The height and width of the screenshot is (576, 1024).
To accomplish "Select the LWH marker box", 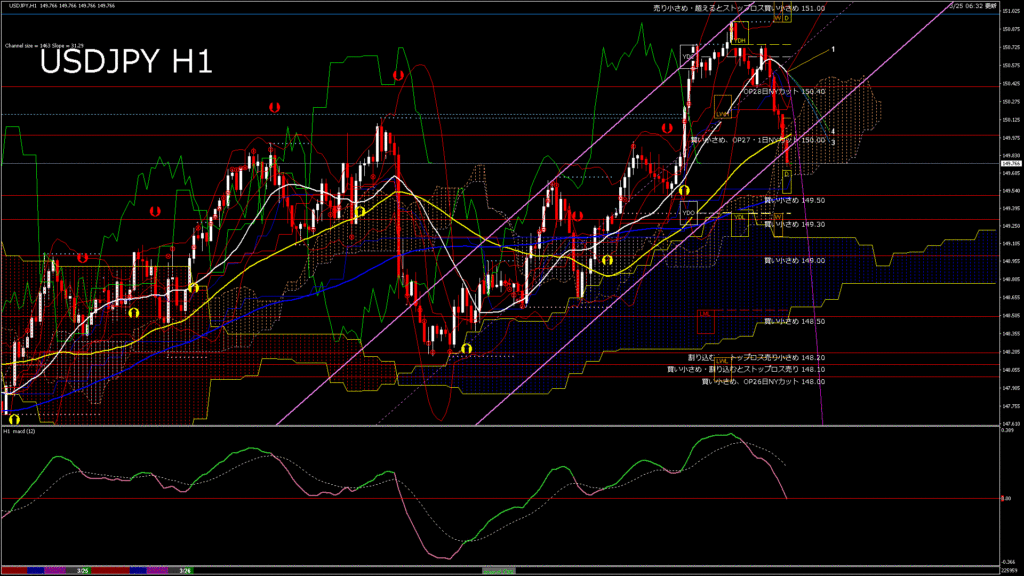I will tap(720, 114).
